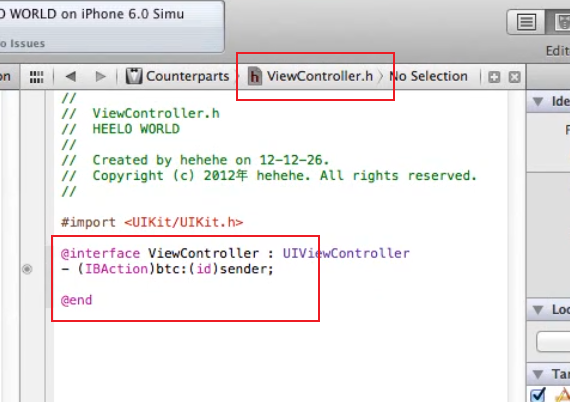This screenshot has width=570, height=402.
Task: Click the No Issues activity status
Action: click(23, 44)
